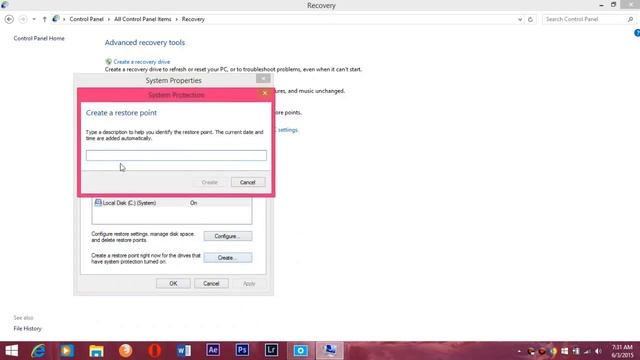Restore down the Recovery window

pos(613,5)
